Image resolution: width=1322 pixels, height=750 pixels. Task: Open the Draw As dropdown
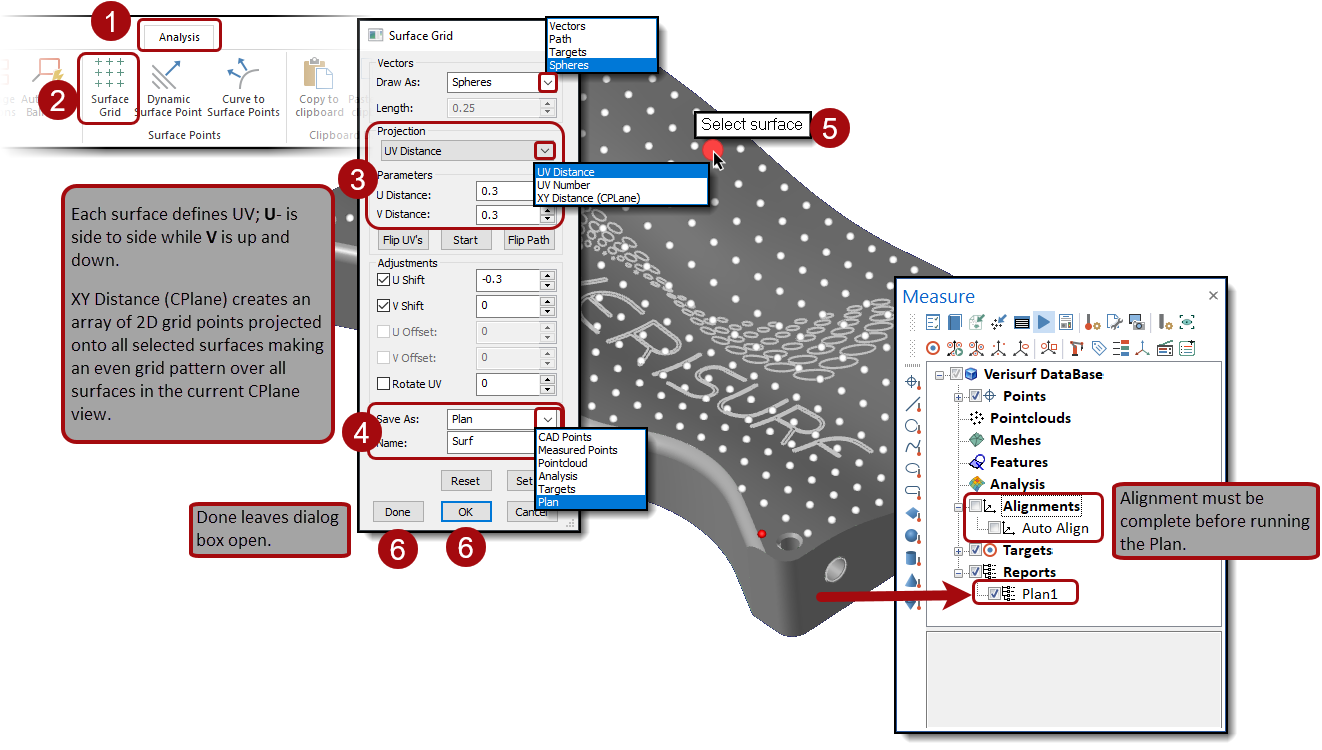tap(547, 83)
